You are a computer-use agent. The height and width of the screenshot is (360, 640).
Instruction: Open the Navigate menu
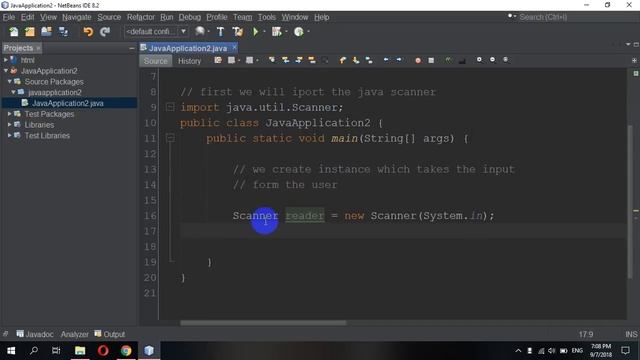77,17
